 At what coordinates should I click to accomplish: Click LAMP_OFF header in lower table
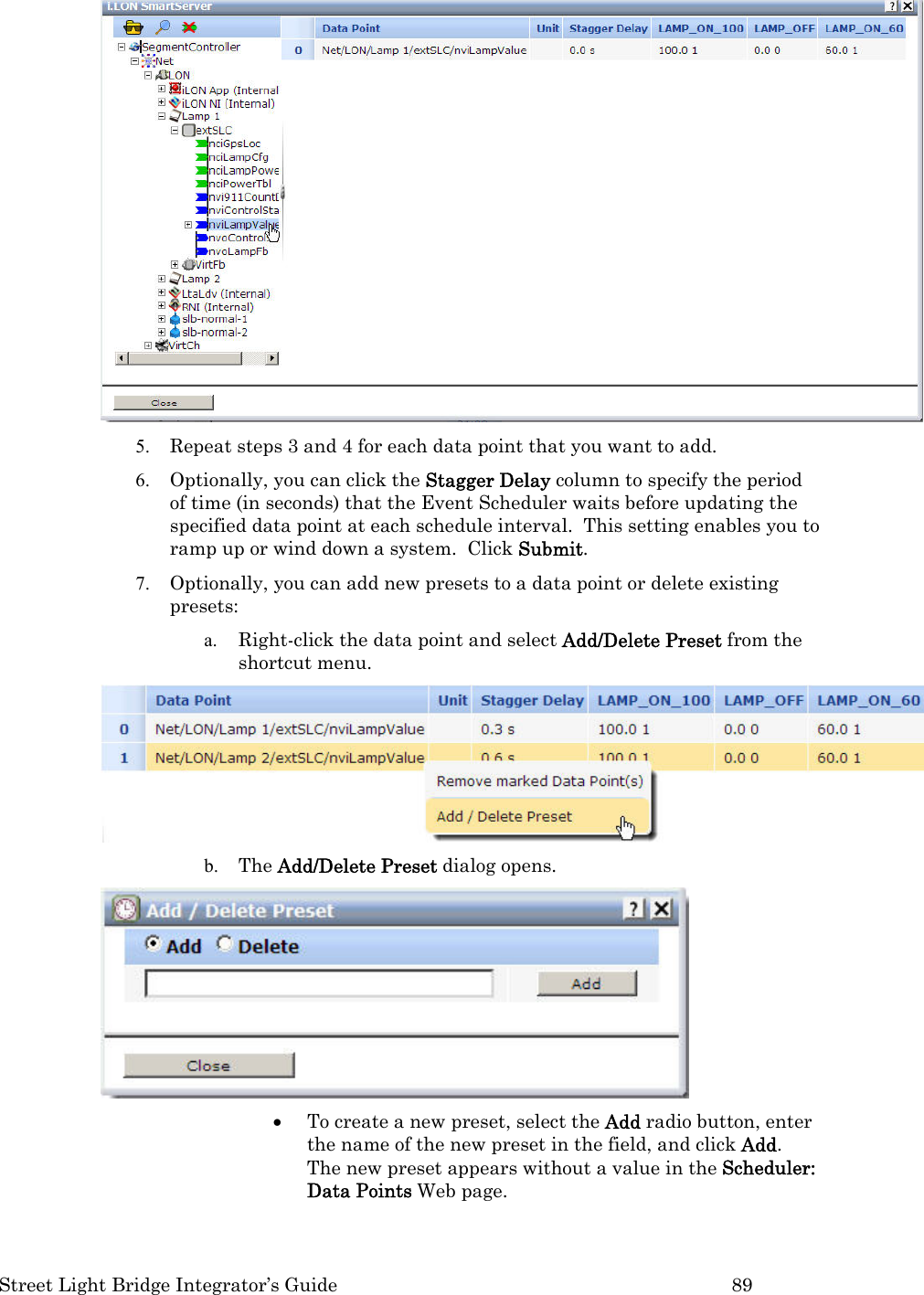click(x=764, y=700)
